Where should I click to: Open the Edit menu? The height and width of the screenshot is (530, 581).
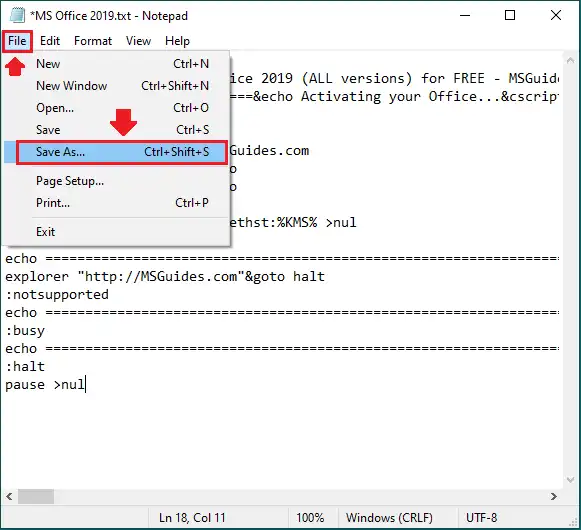(x=50, y=41)
